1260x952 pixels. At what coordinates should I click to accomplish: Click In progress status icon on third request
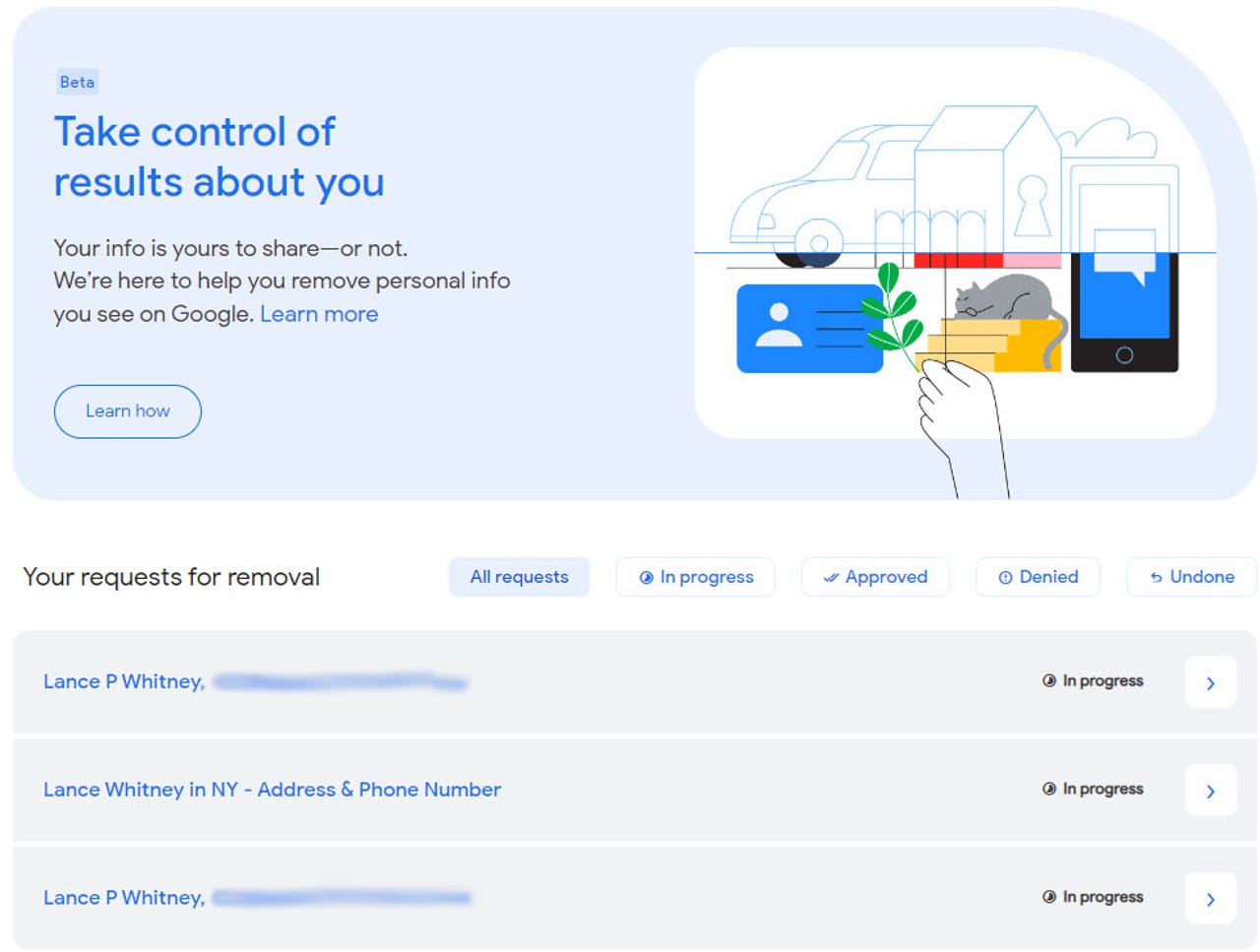[x=1049, y=897]
